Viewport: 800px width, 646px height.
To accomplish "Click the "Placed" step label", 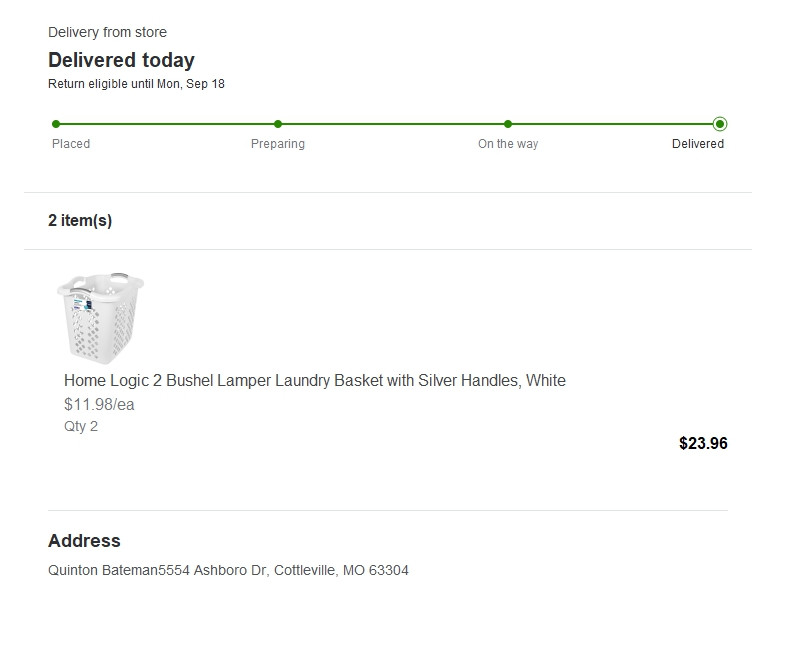I will point(71,144).
